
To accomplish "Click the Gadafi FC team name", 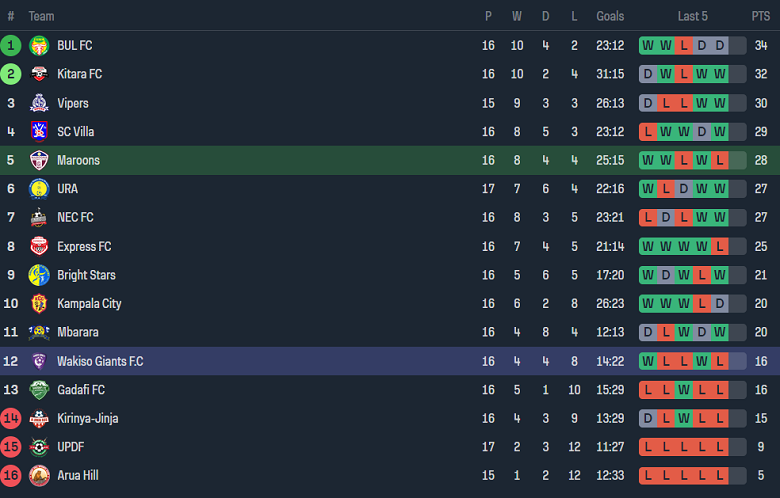I will click(81, 390).
